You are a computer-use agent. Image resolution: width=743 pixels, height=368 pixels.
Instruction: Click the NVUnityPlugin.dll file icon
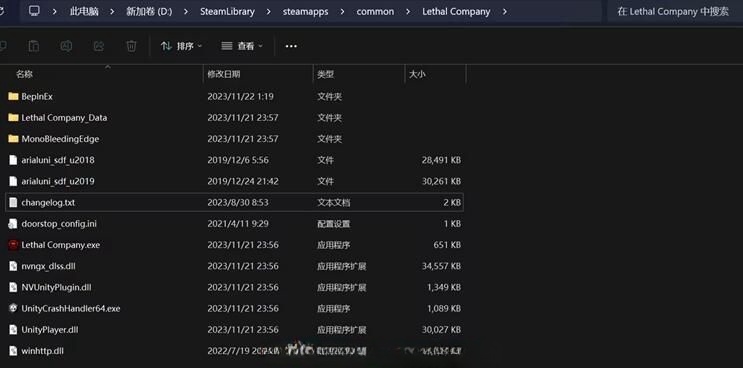point(13,287)
